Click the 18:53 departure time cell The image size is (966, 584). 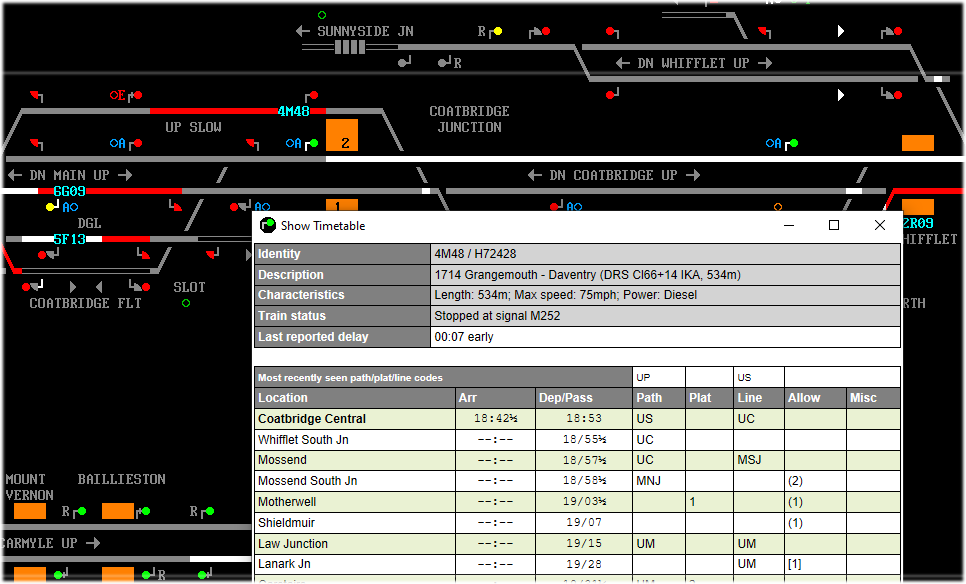[x=584, y=419]
